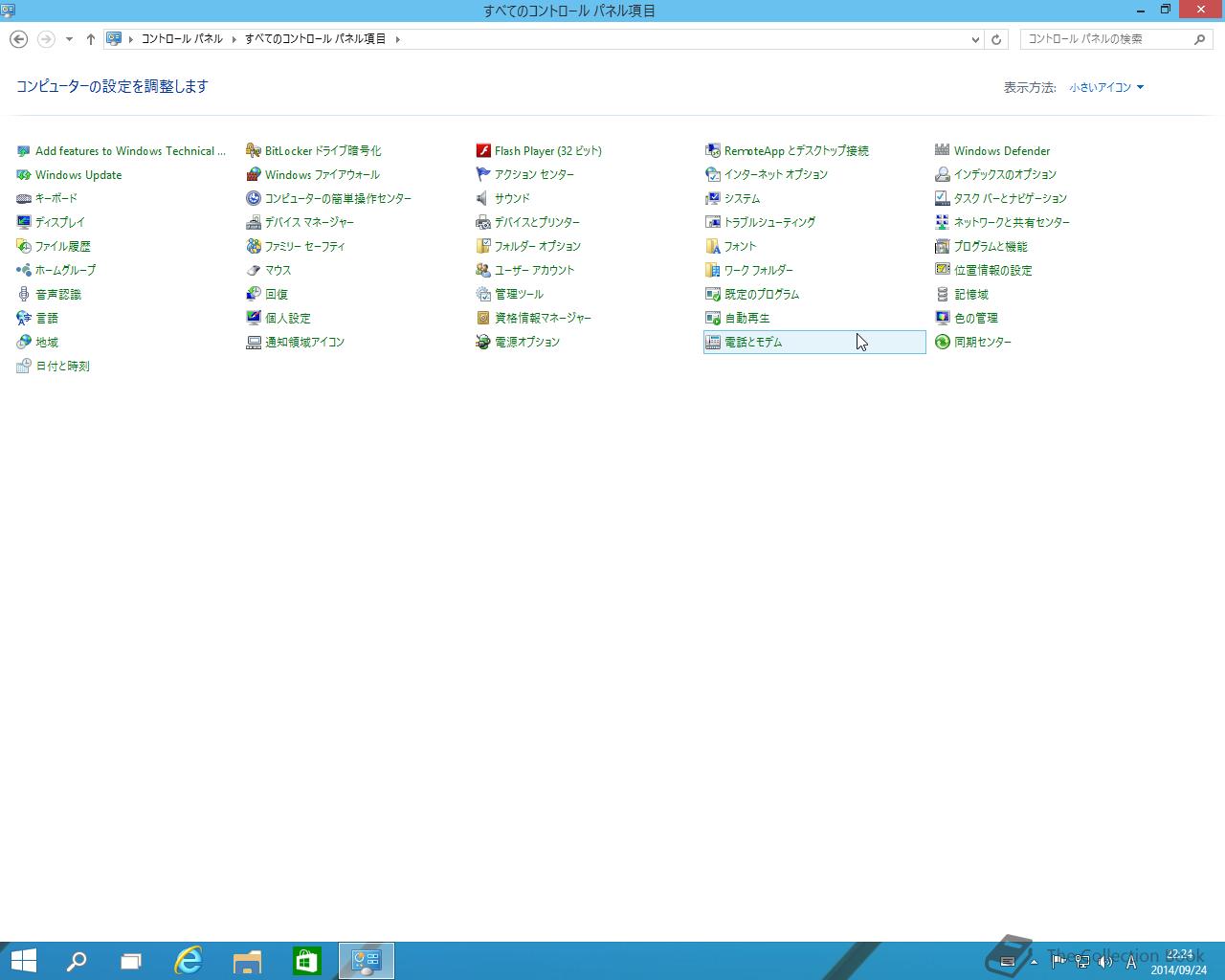Screen dimensions: 1225x980
Task: Open Add features to Windows Technical link
Action: (130, 151)
